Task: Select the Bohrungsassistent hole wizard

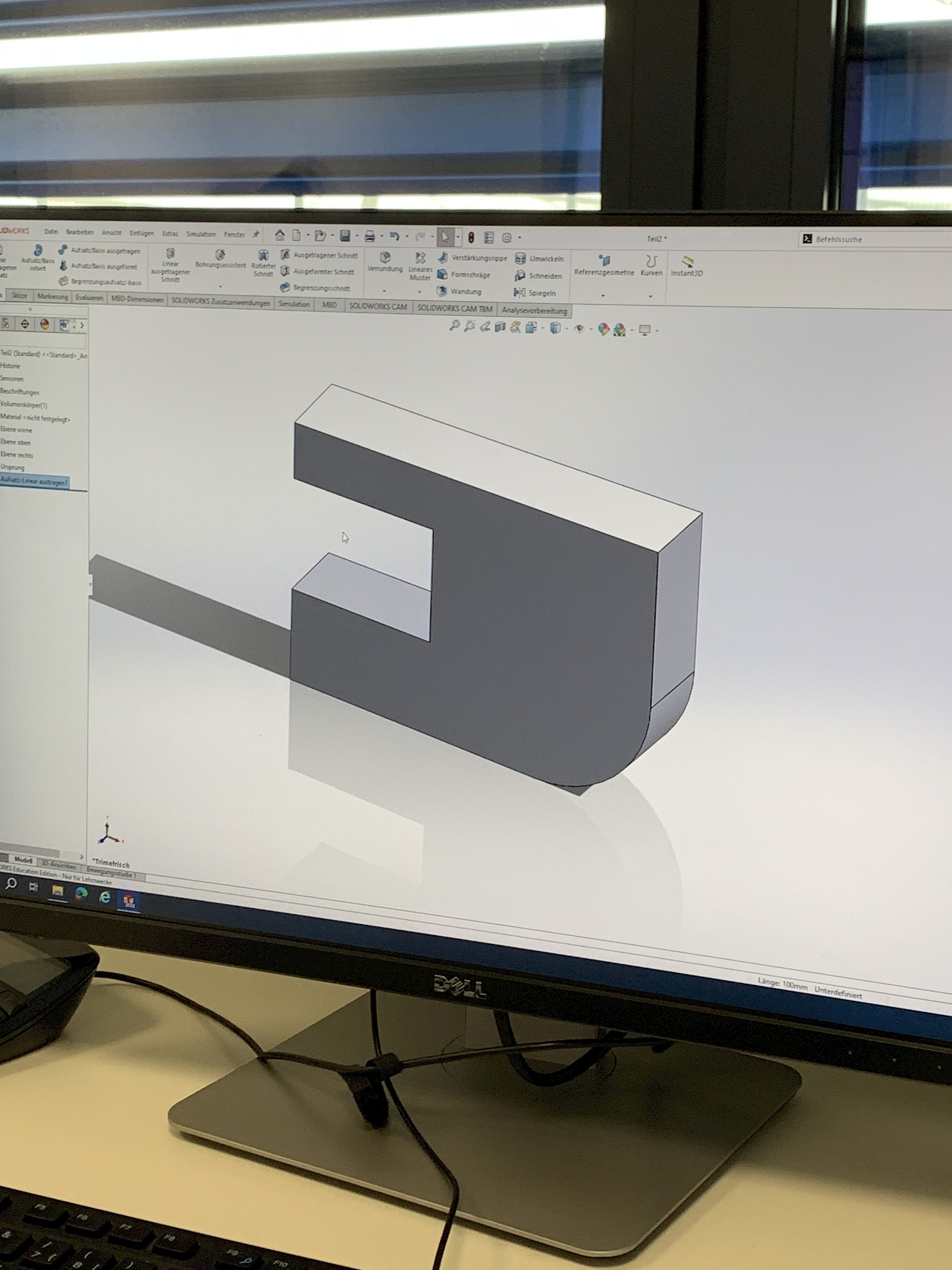Action: [220, 258]
